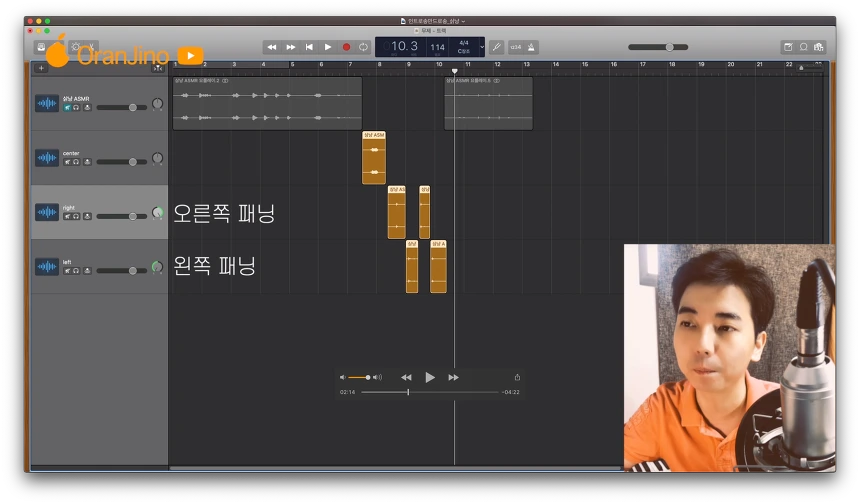Select the left track waveform icon
860x504 pixels.
(47, 267)
